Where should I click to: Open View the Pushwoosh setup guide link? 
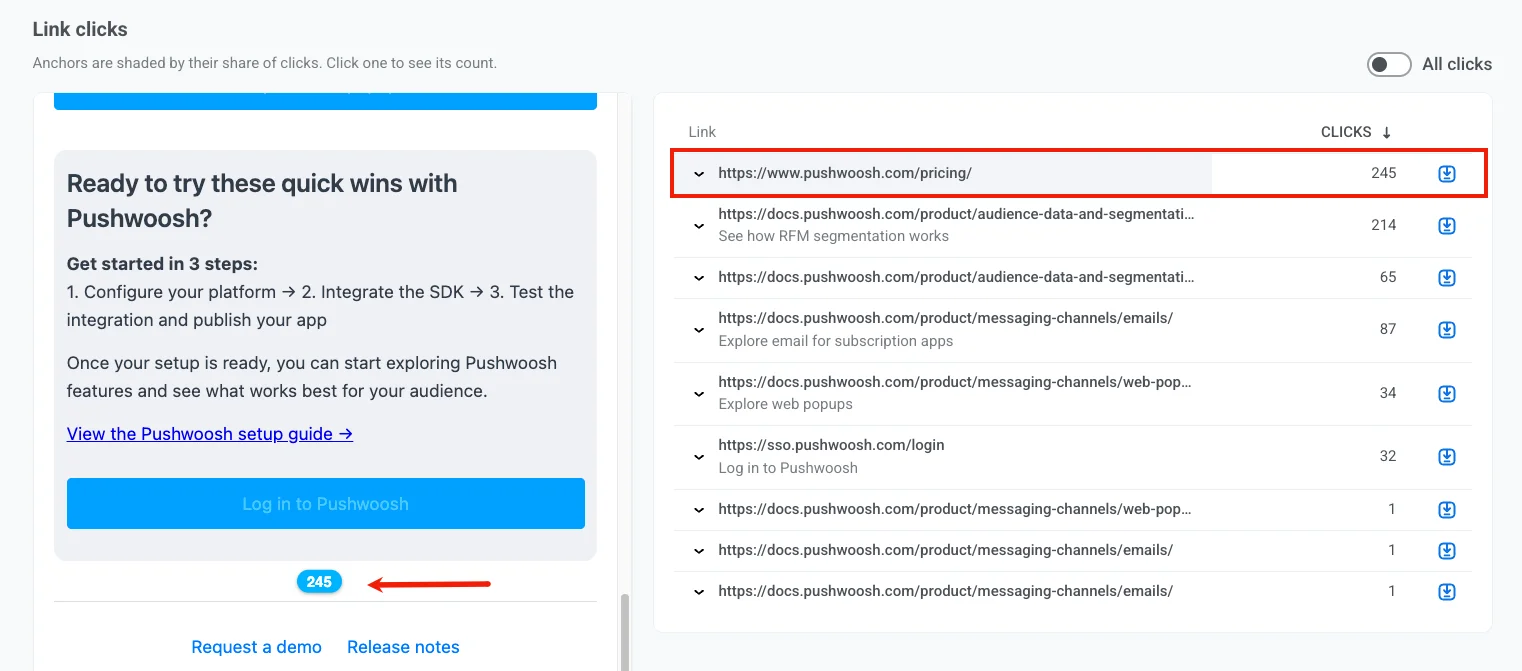[x=210, y=434]
